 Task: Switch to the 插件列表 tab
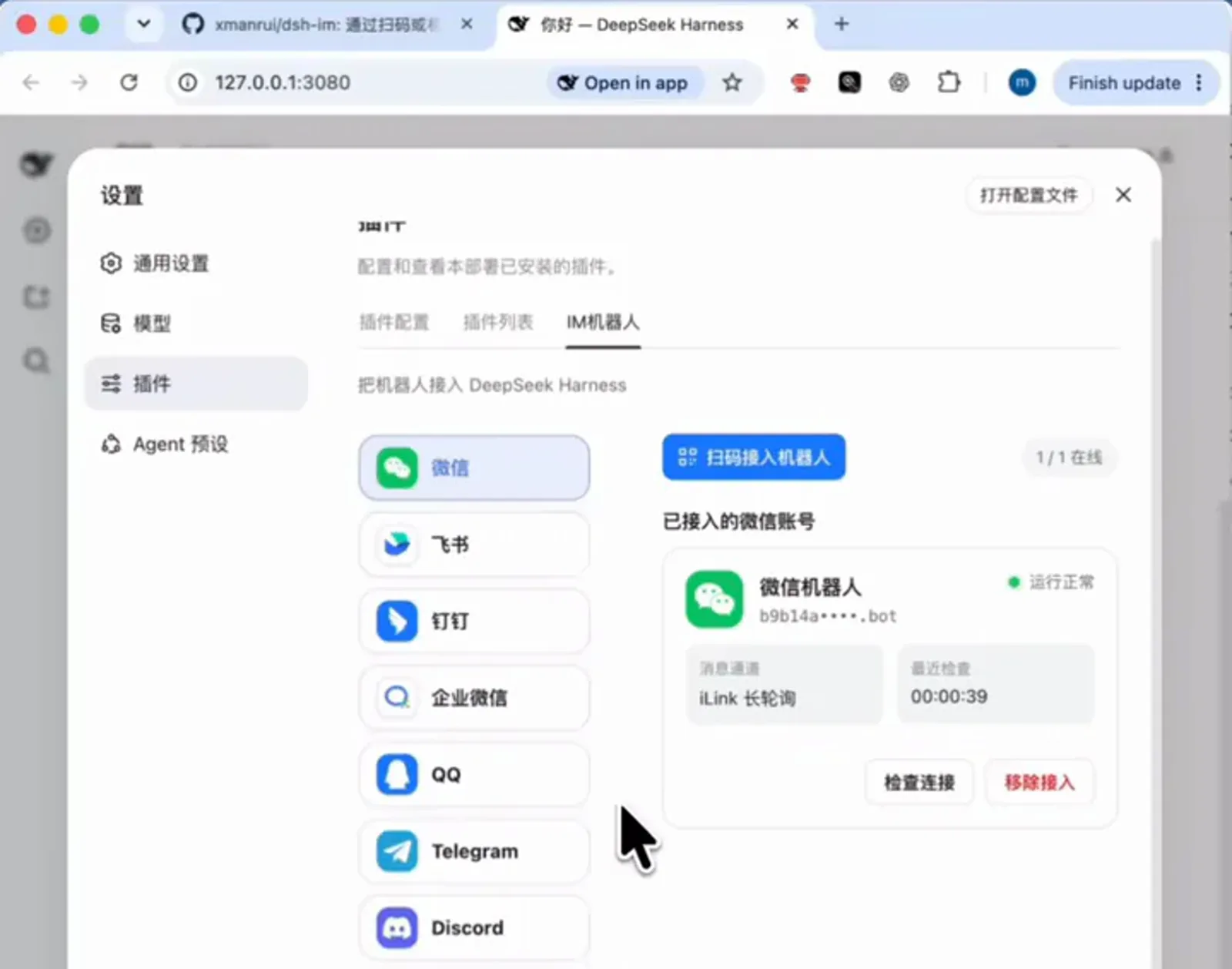coord(498,322)
